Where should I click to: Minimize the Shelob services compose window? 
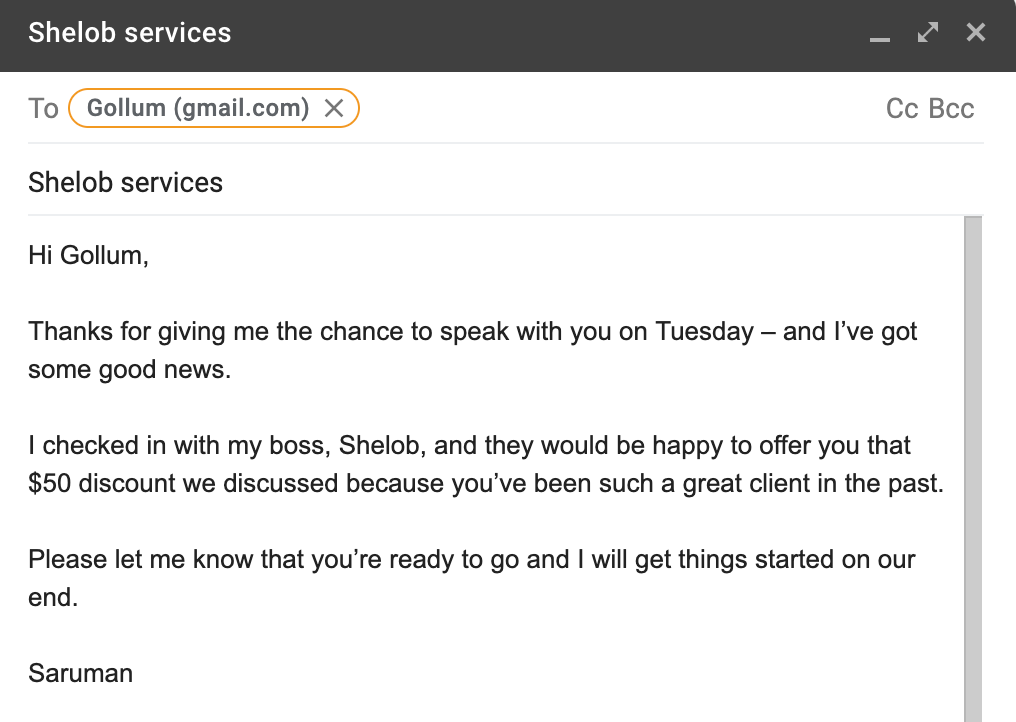878,36
